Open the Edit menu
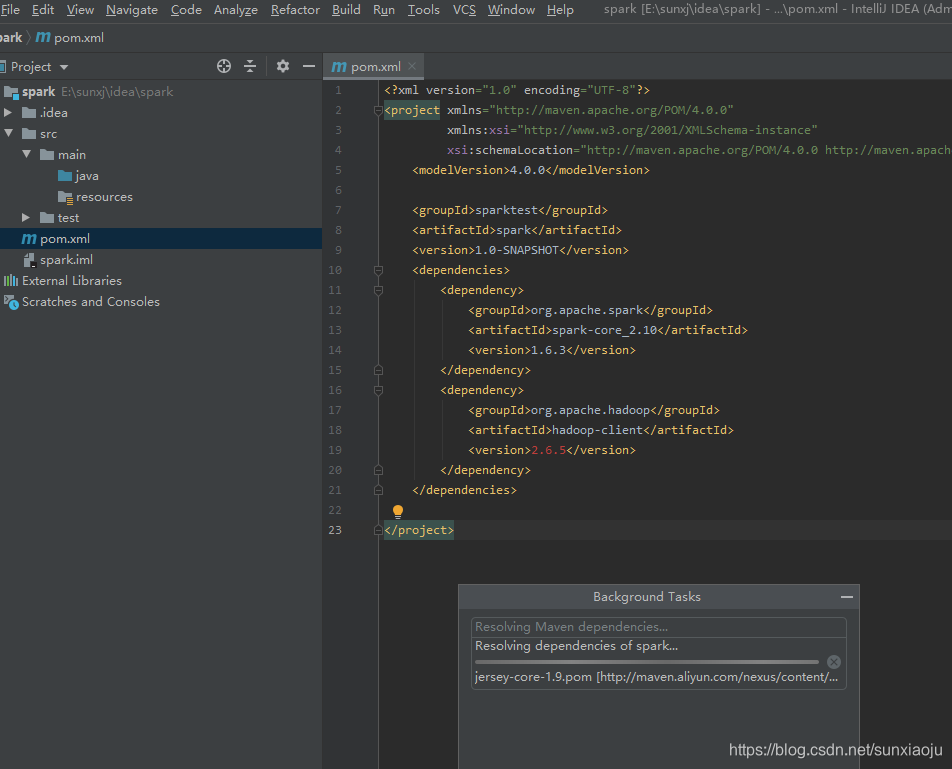 tap(42, 10)
